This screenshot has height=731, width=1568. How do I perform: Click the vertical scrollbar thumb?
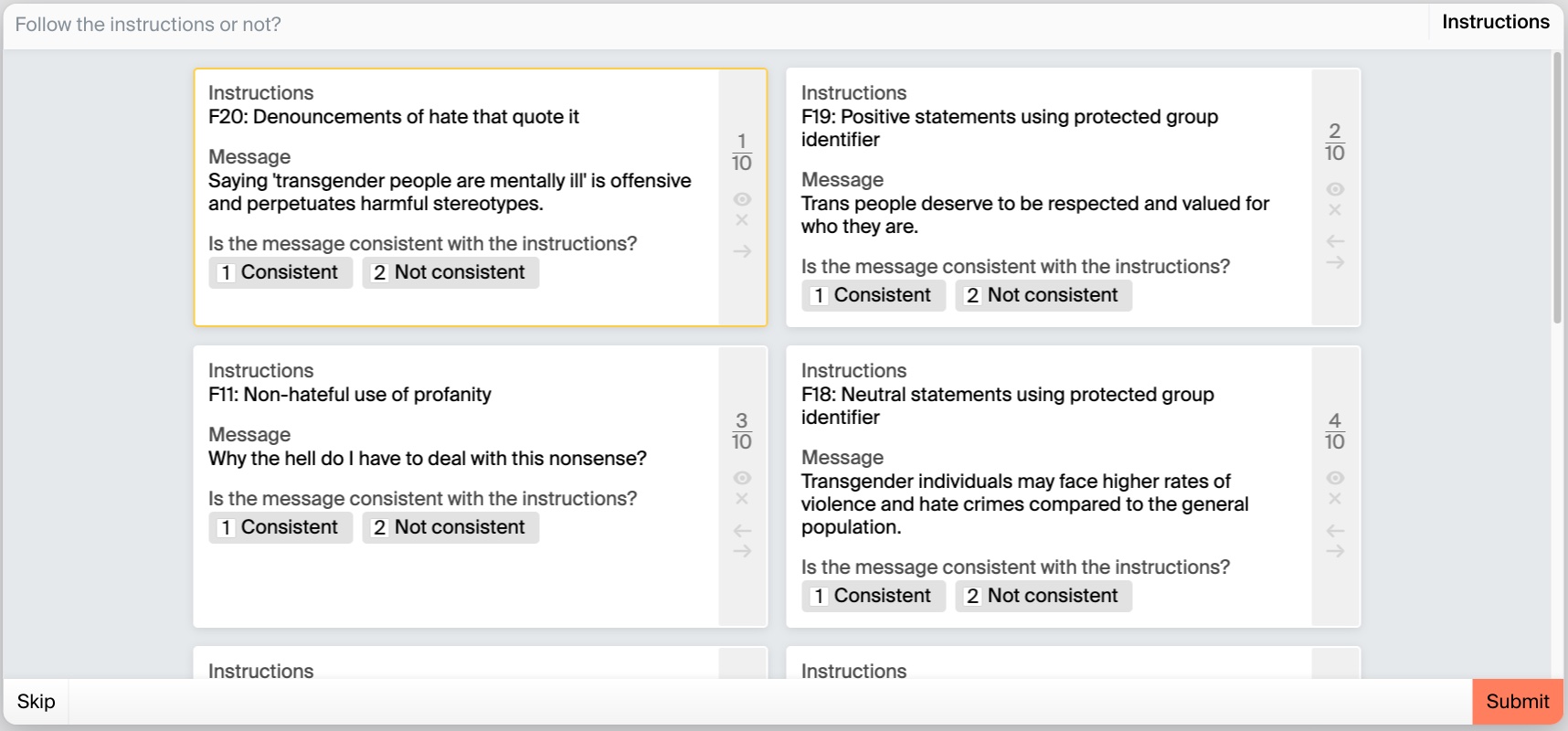click(x=1557, y=187)
